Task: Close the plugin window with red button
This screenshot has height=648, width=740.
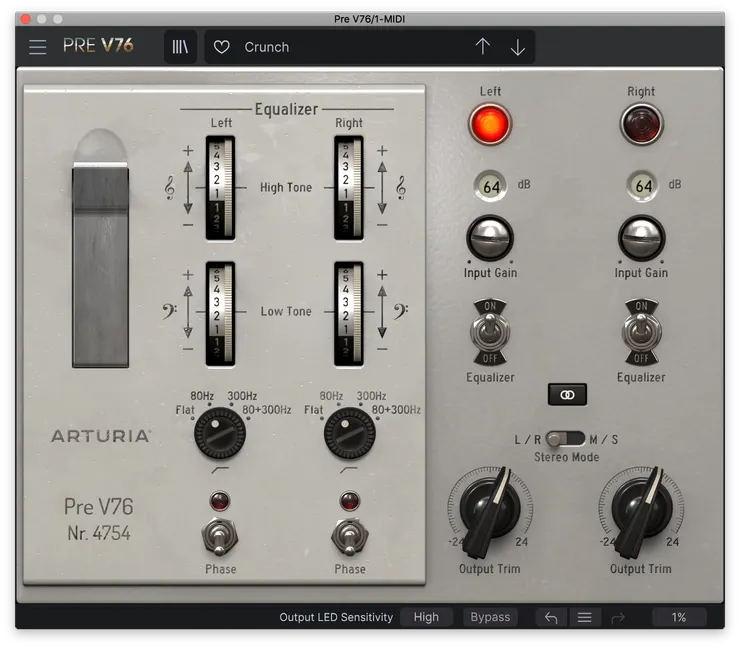Action: pyautogui.click(x=26, y=19)
